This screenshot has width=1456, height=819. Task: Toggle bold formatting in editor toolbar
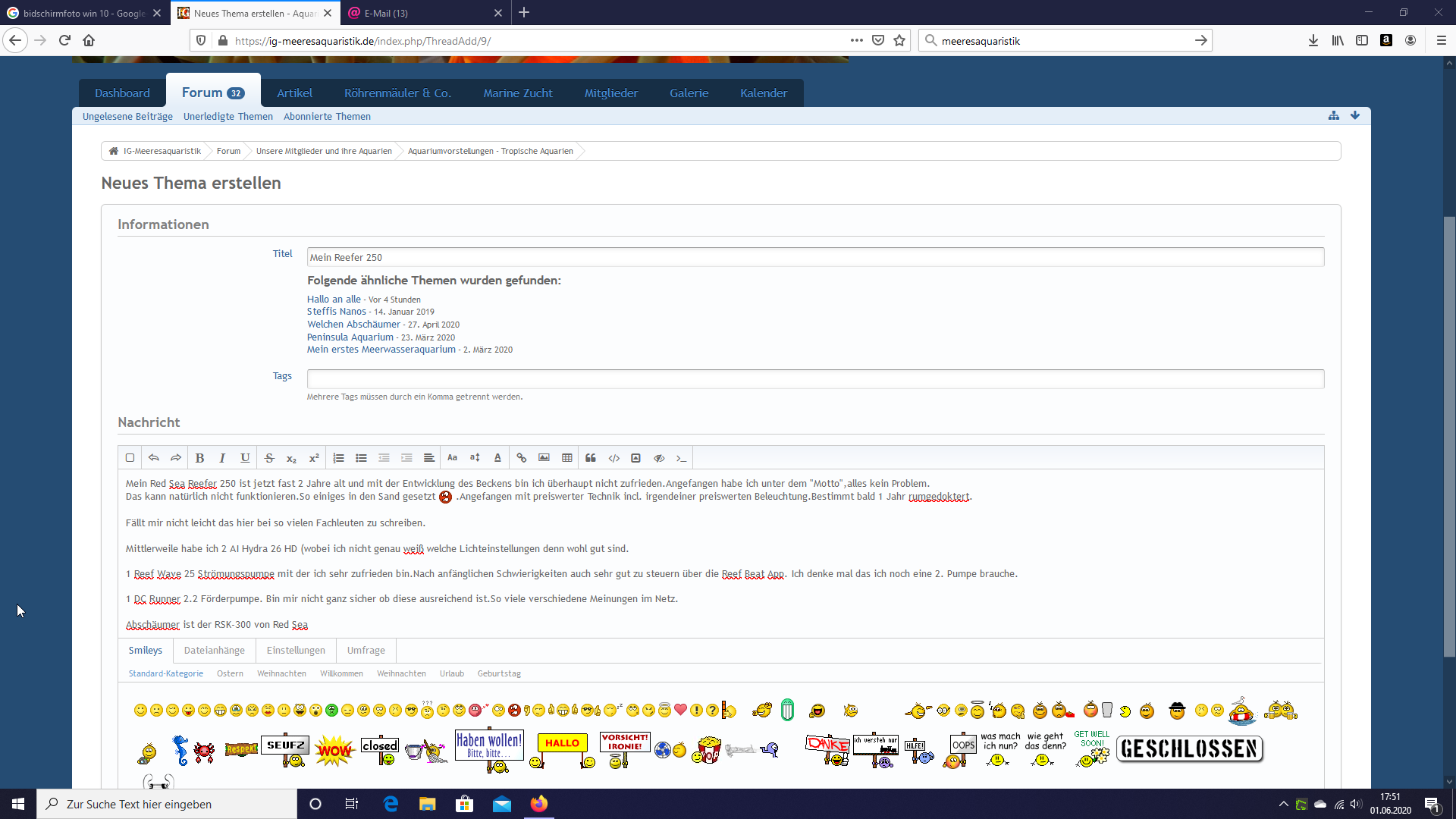coord(199,458)
